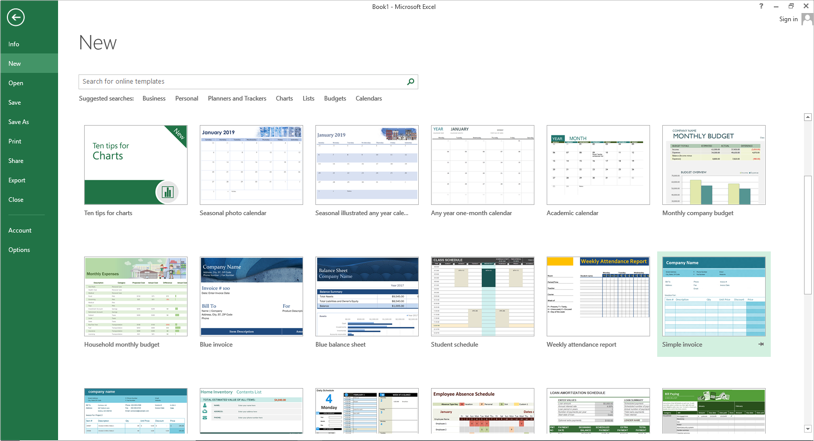Click in the online templates search field
This screenshot has height=441, width=814.
tap(240, 82)
